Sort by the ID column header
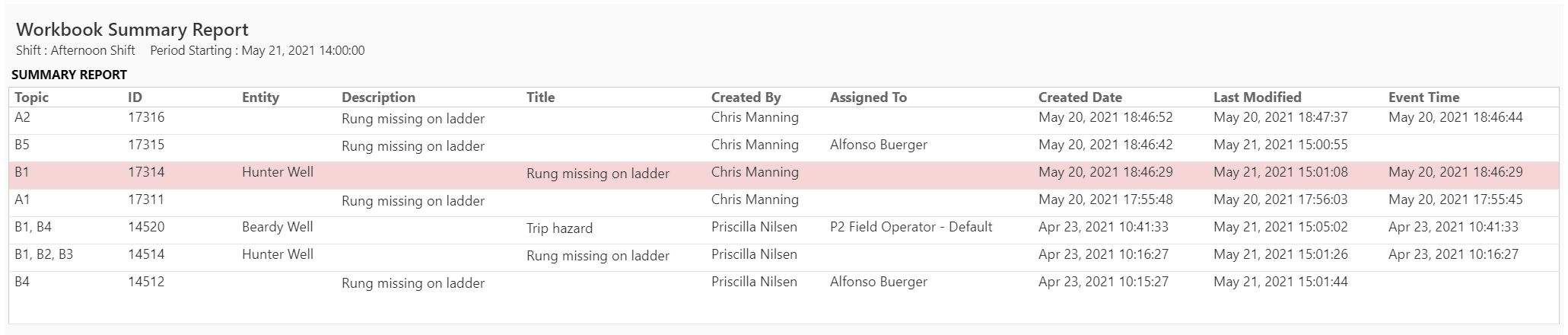This screenshot has width=1568, height=335. pyautogui.click(x=135, y=97)
